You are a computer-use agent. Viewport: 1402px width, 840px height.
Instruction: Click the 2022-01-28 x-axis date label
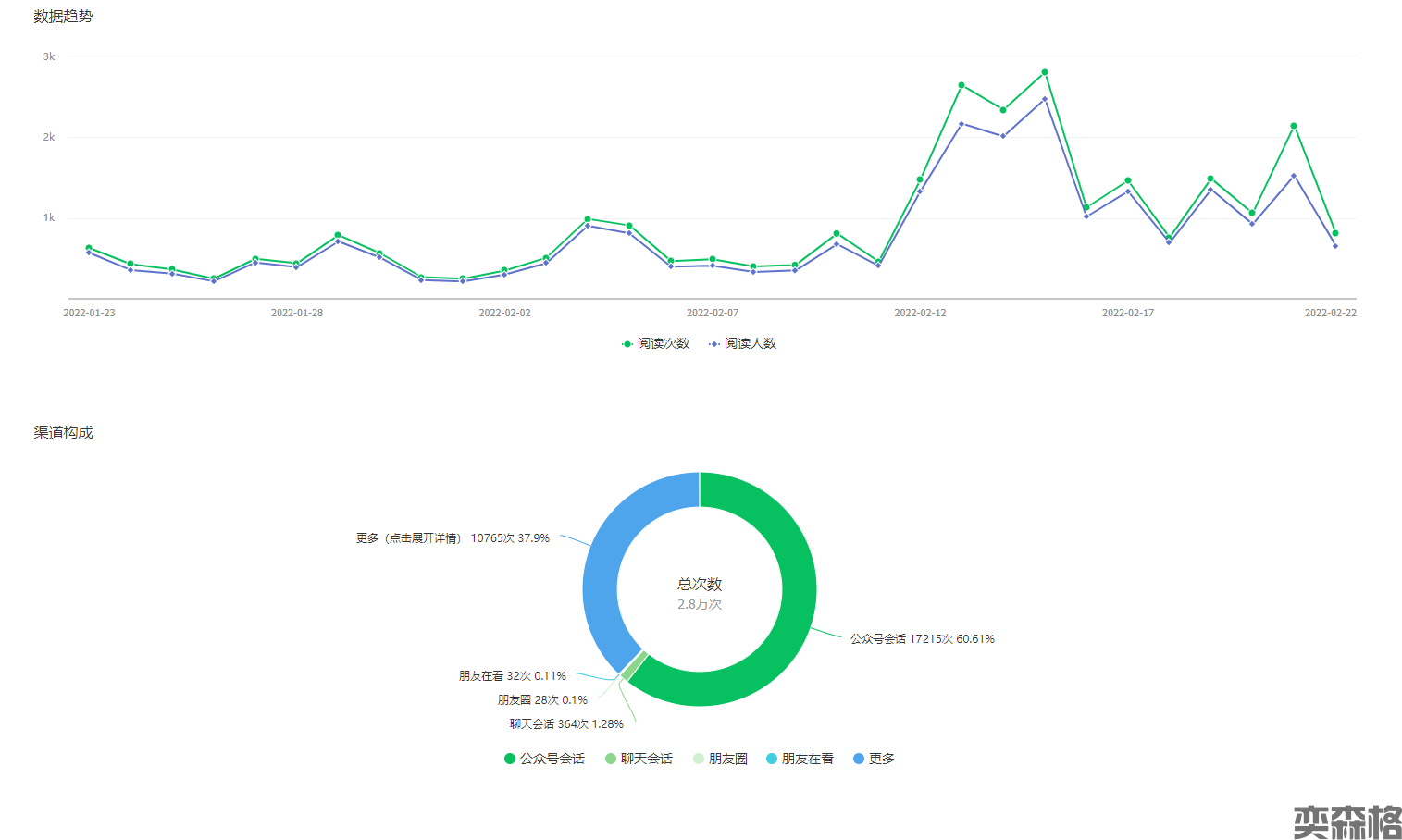[x=296, y=313]
